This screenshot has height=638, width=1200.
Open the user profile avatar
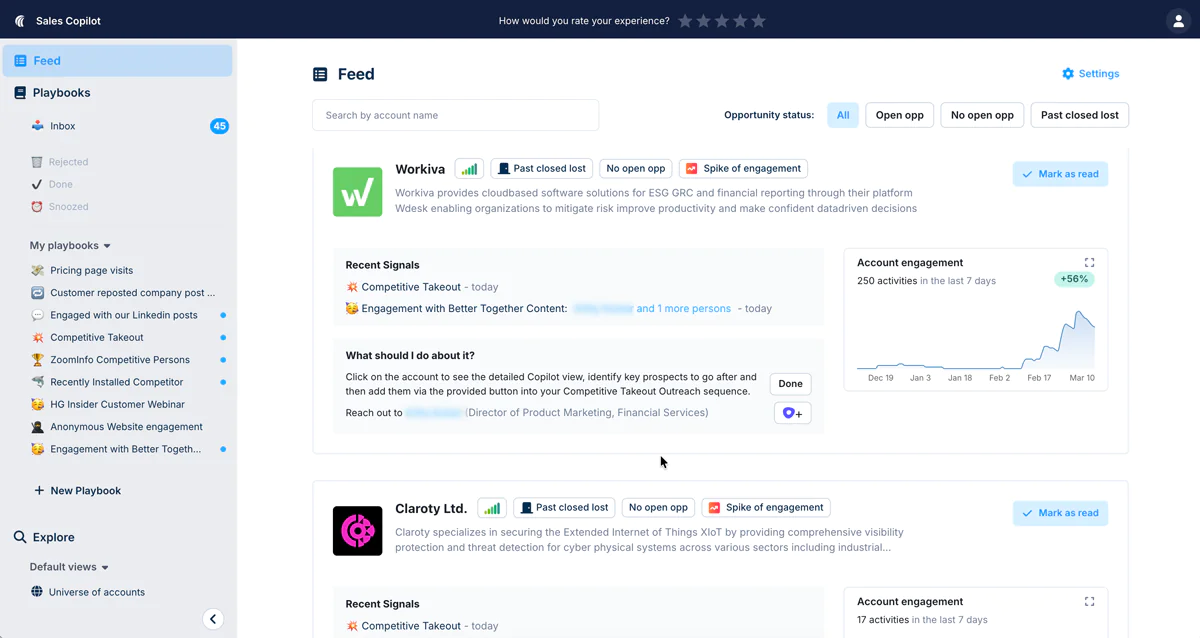(1177, 20)
